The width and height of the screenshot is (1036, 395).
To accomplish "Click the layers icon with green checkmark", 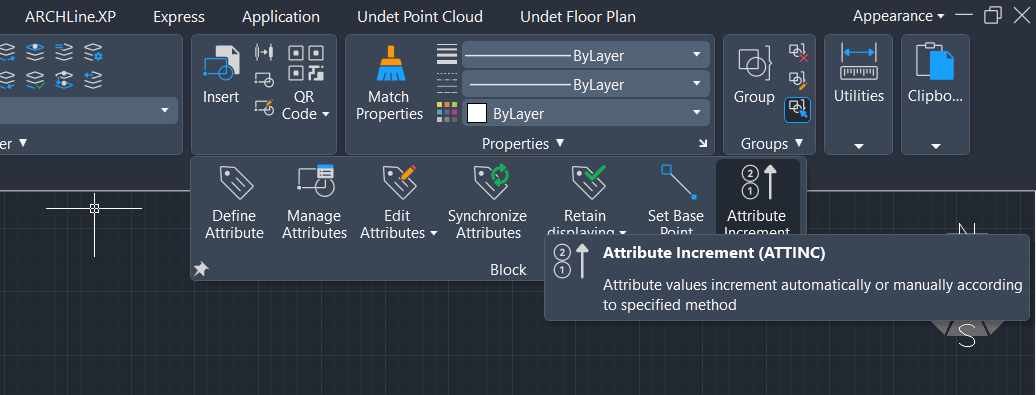I will coord(35,80).
